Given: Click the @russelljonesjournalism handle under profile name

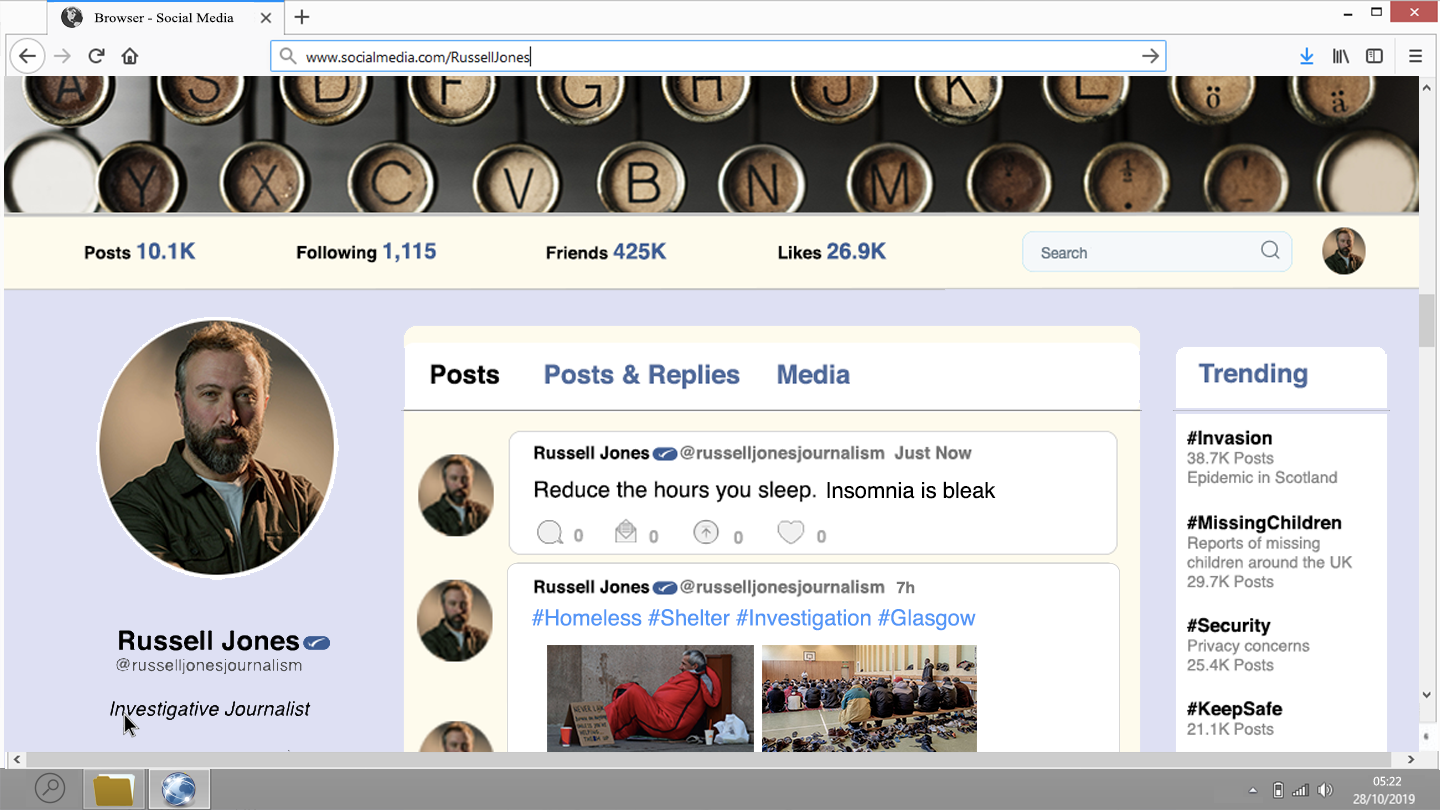Looking at the screenshot, I should tap(209, 665).
